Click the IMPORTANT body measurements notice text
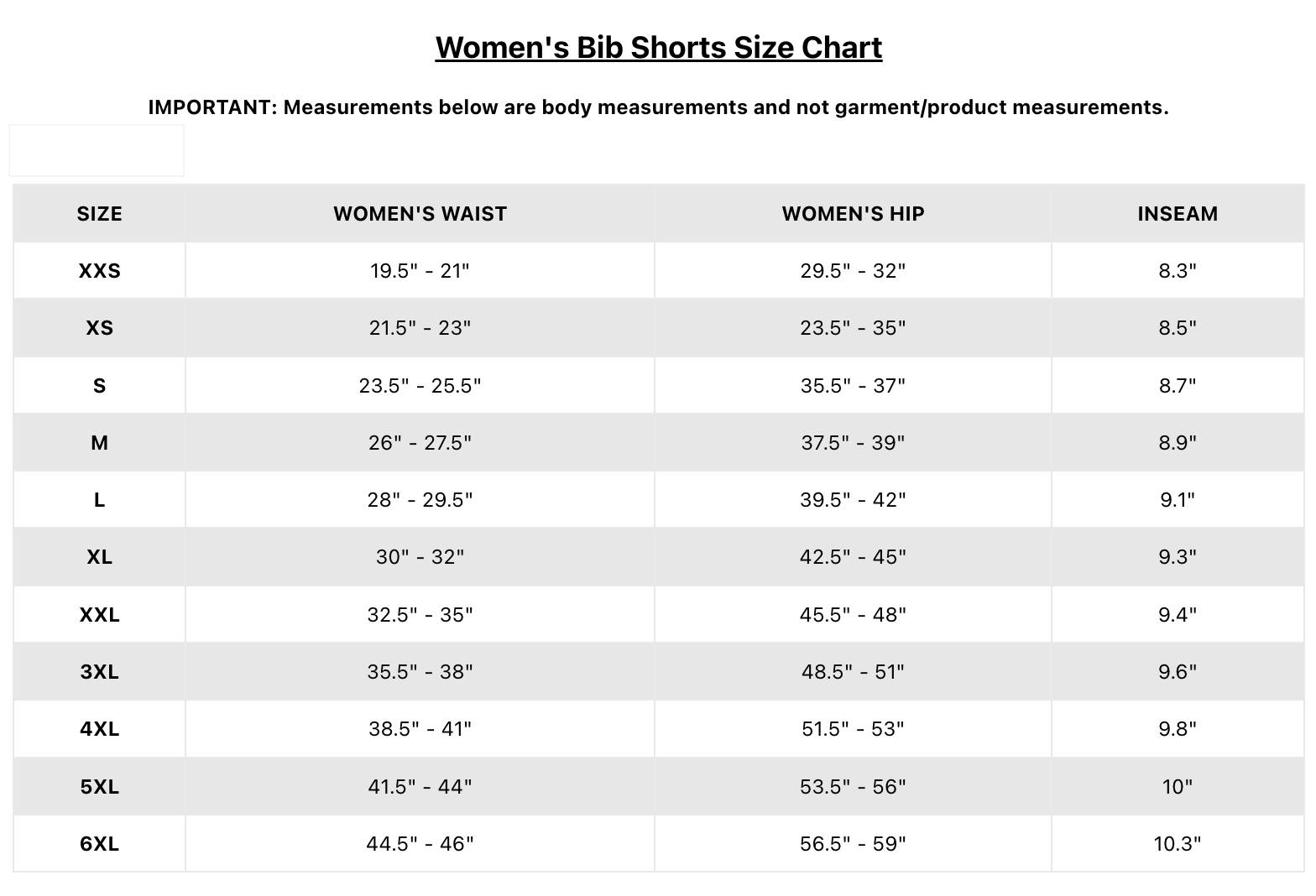This screenshot has height=896, width=1316. 658,107
